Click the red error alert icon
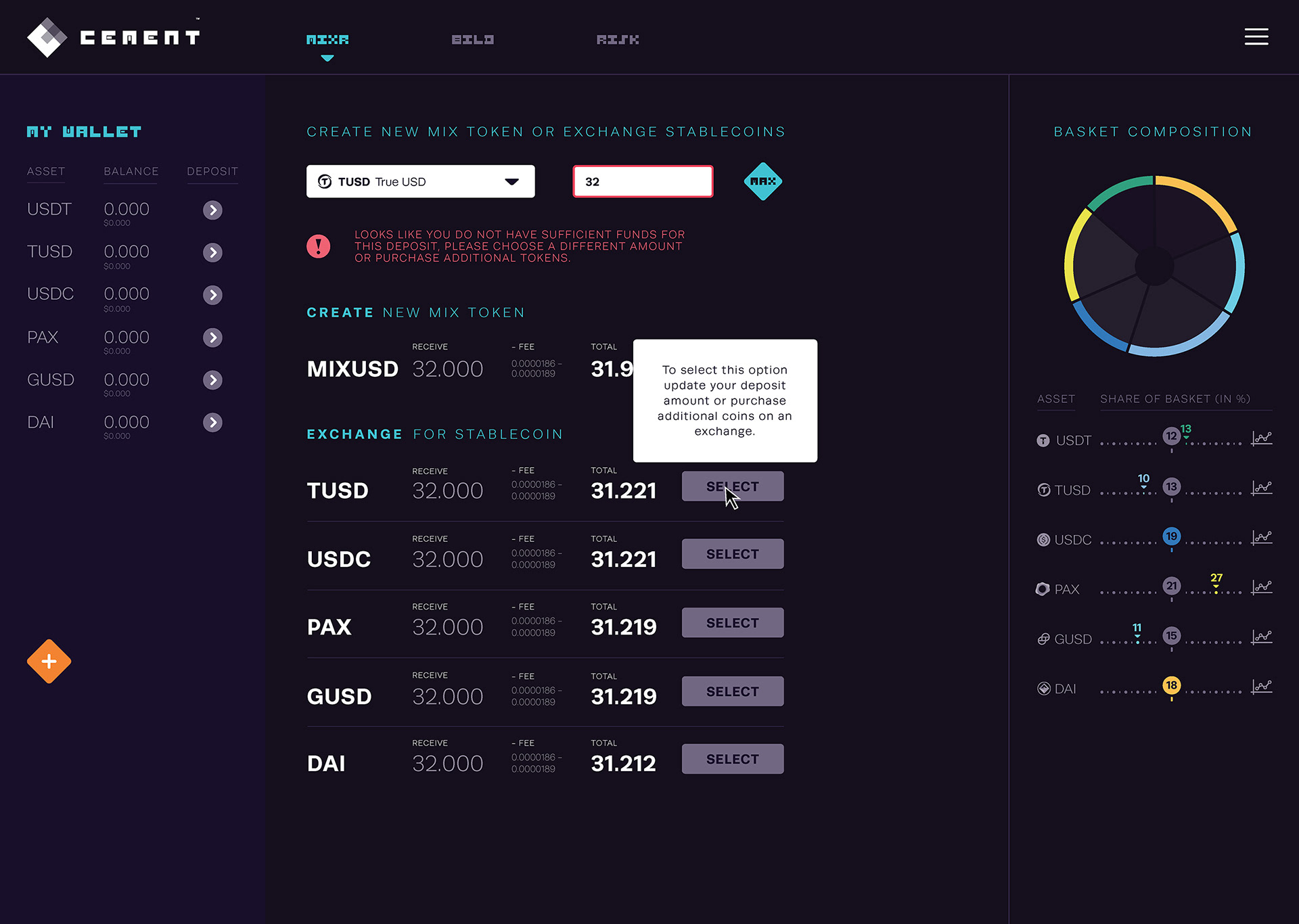This screenshot has height=924, width=1299. (x=318, y=246)
